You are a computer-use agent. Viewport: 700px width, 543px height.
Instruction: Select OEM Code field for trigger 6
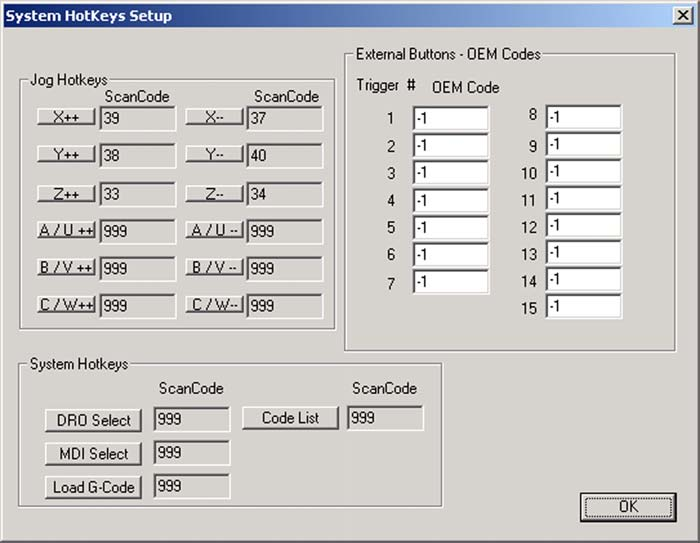coord(450,255)
